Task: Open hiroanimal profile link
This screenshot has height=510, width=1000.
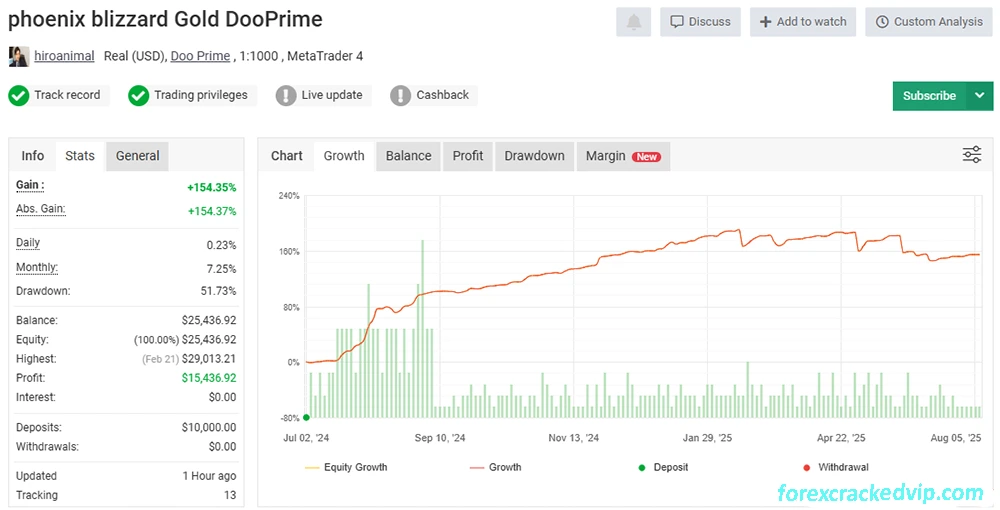Action: tap(64, 56)
